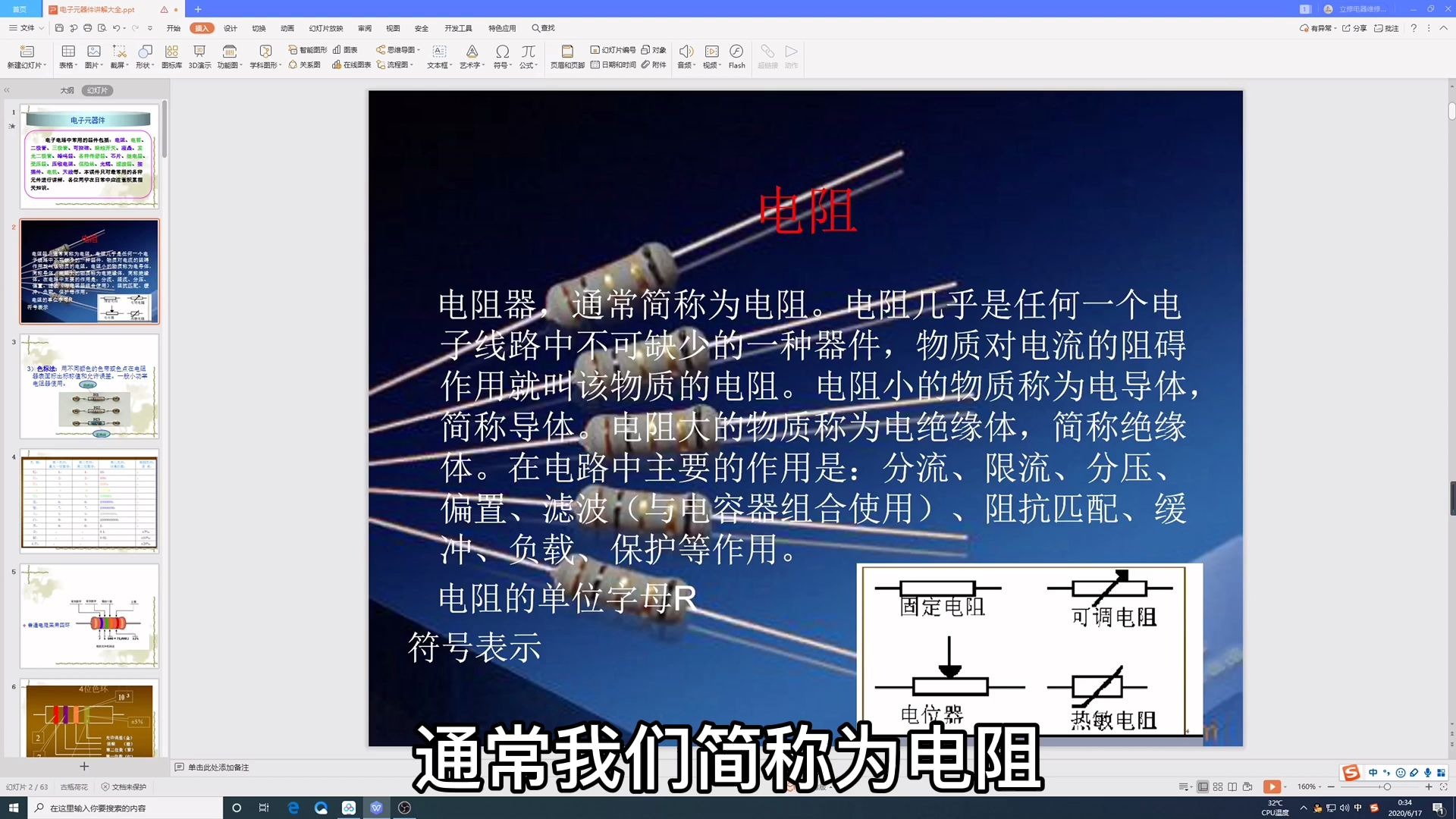Expand the 文件 menu dropdown arrow
The width and height of the screenshot is (1456, 819).
tap(41, 28)
